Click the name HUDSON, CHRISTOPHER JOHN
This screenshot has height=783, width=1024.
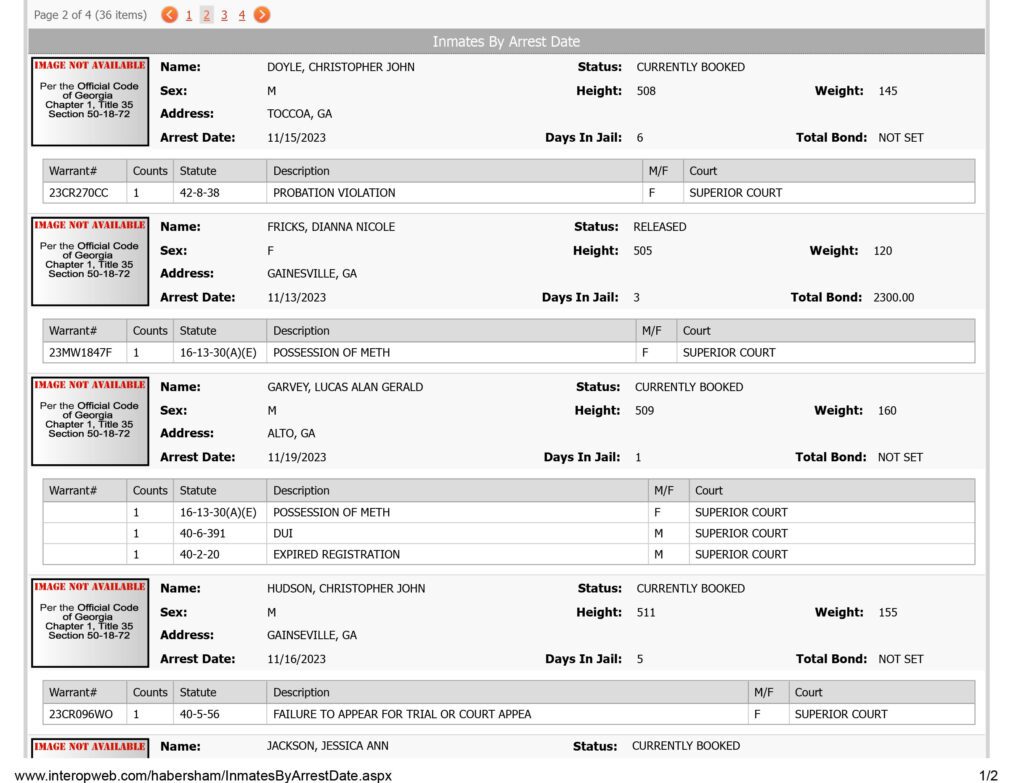point(345,588)
